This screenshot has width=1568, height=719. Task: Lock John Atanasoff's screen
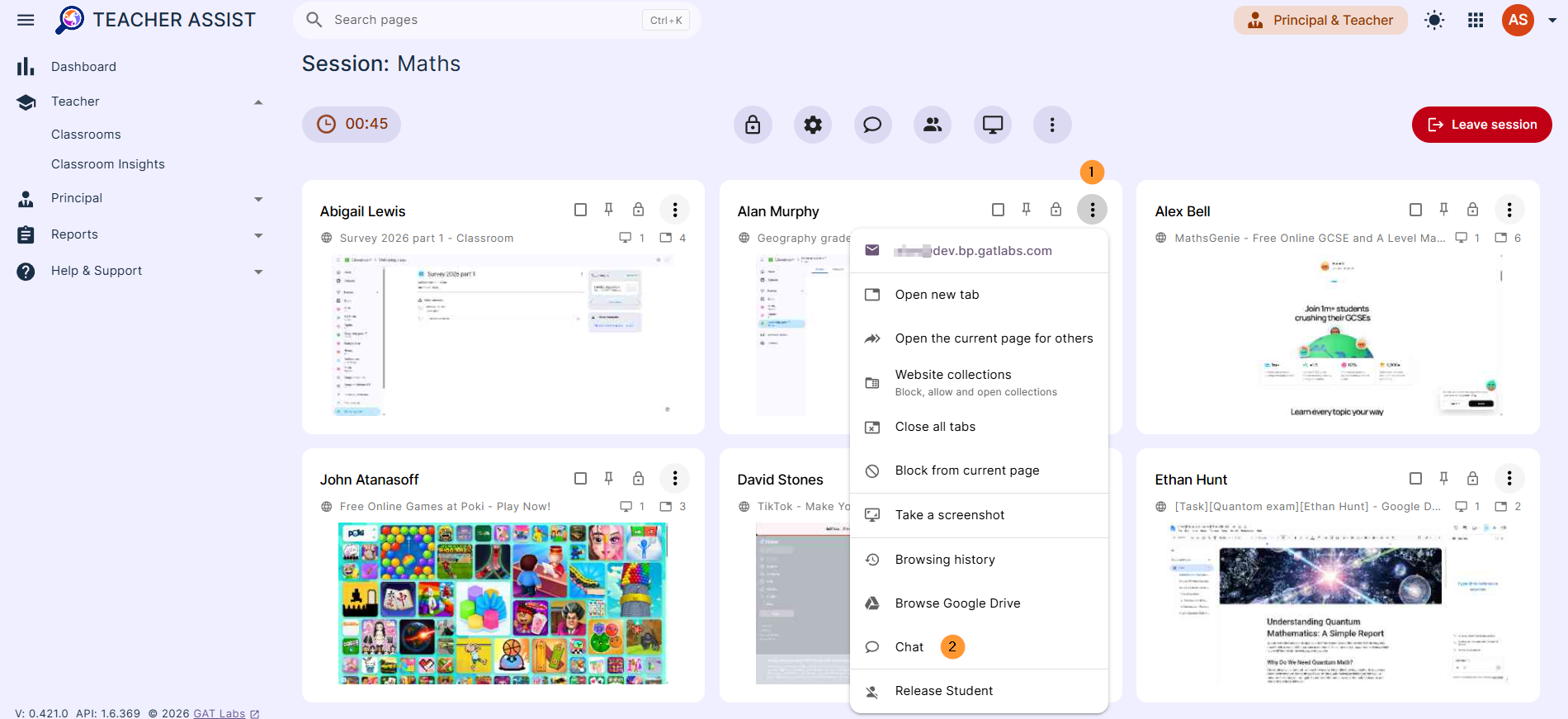(638, 478)
